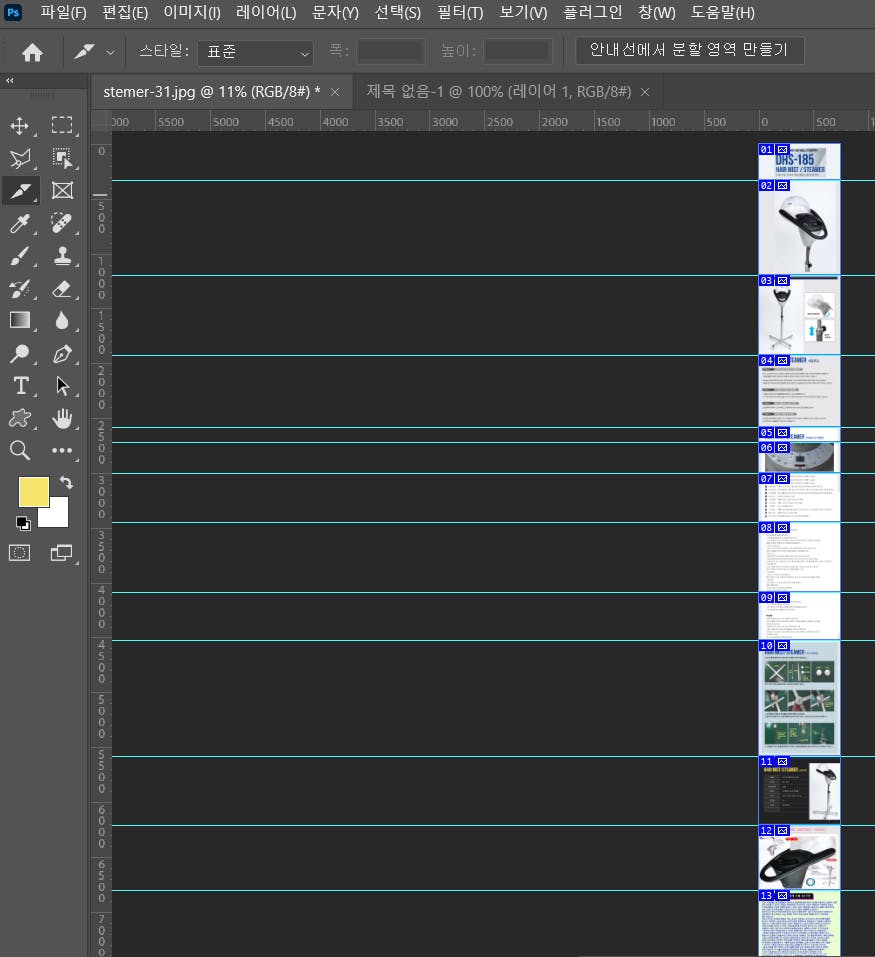The image size is (875, 957).
Task: Open the 스타일 dropdown set to 표준
Action: [x=255, y=52]
